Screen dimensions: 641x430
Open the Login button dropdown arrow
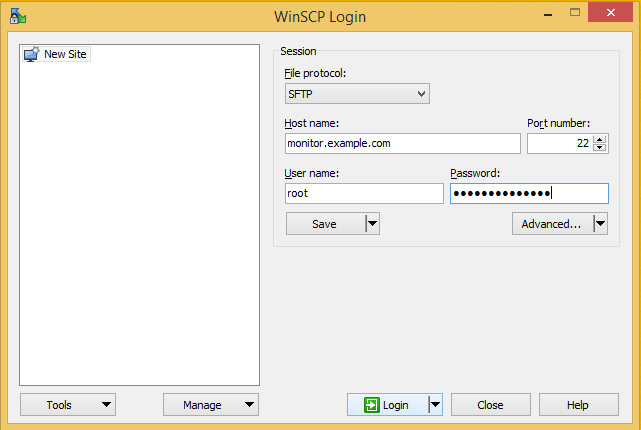[436, 405]
